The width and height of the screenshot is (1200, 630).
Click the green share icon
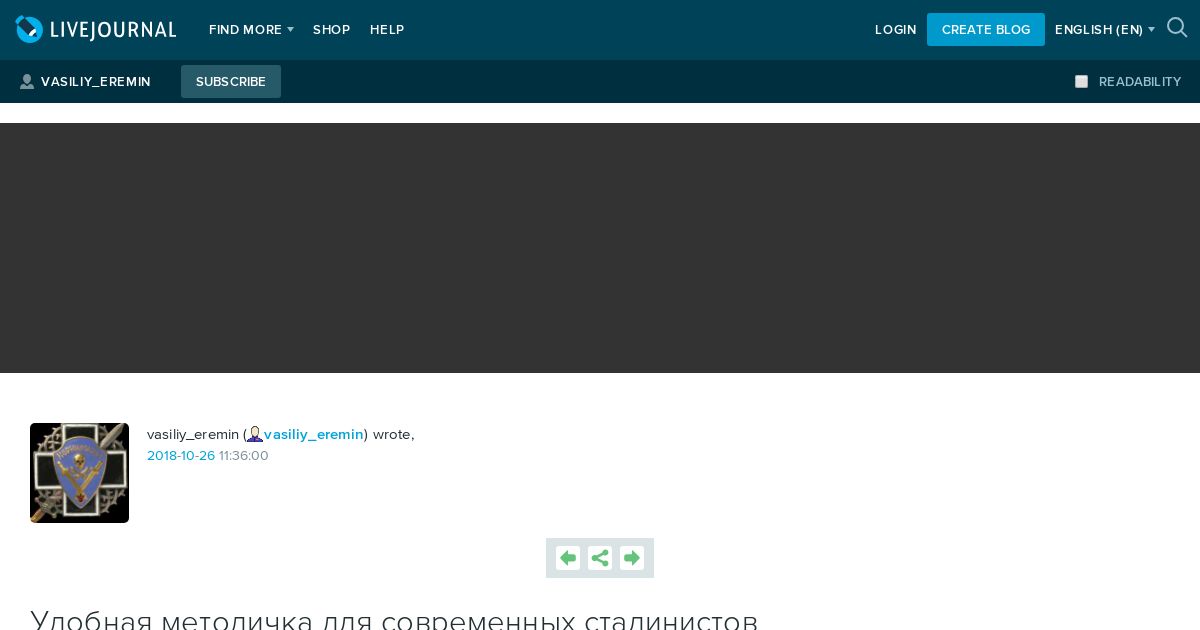pyautogui.click(x=600, y=558)
